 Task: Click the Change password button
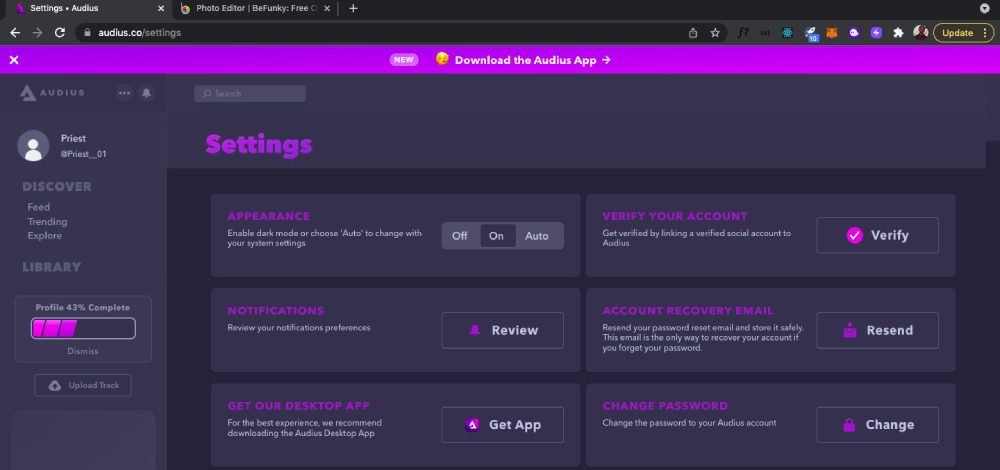(877, 424)
